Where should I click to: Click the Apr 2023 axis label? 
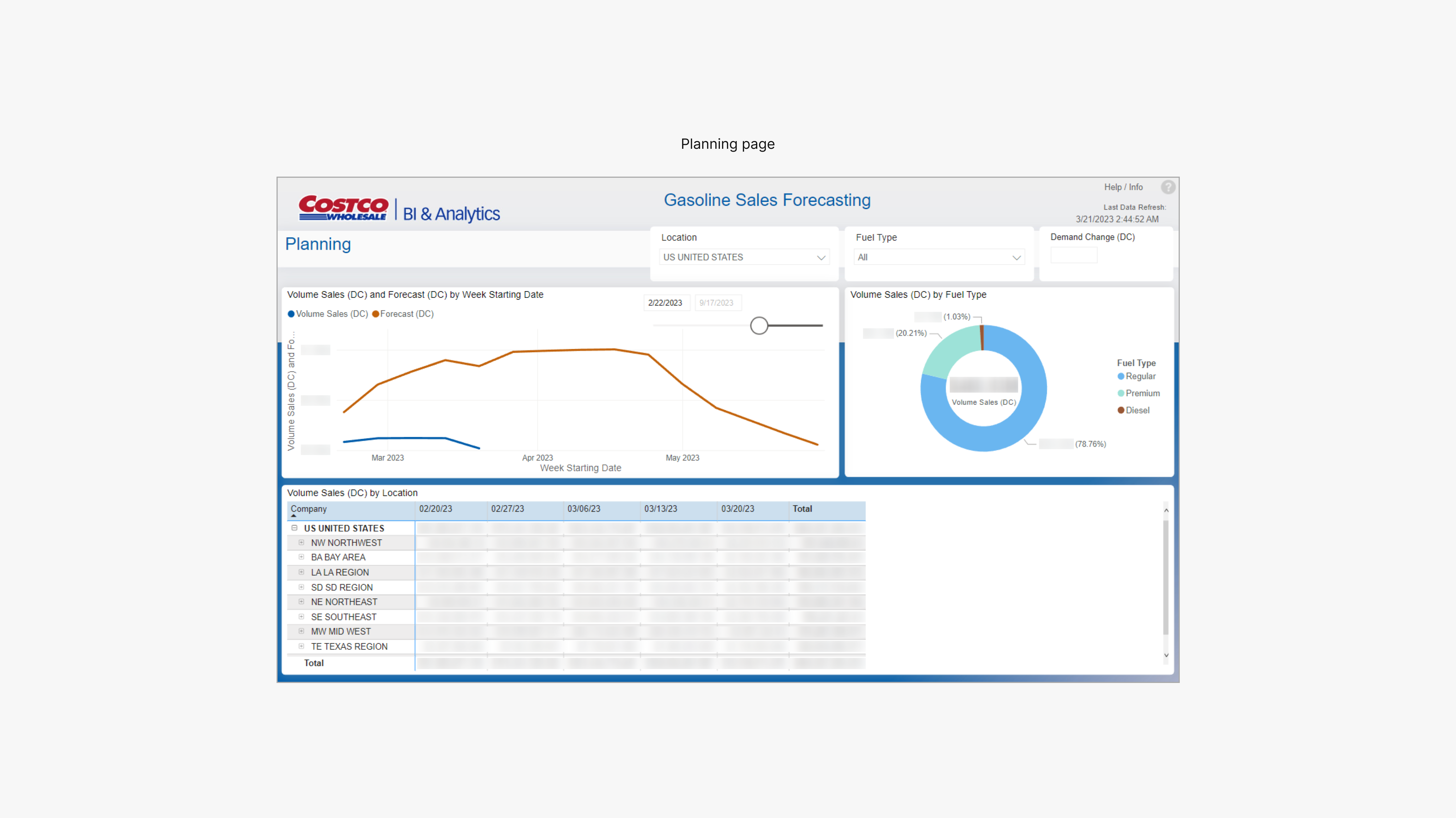pos(538,458)
